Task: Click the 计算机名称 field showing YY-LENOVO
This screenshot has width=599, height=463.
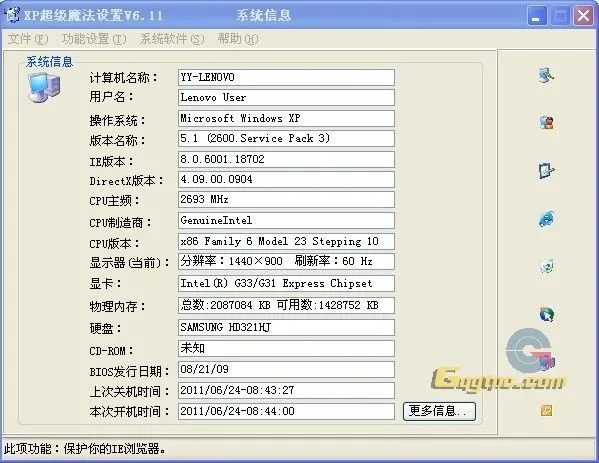Action: tap(286, 78)
